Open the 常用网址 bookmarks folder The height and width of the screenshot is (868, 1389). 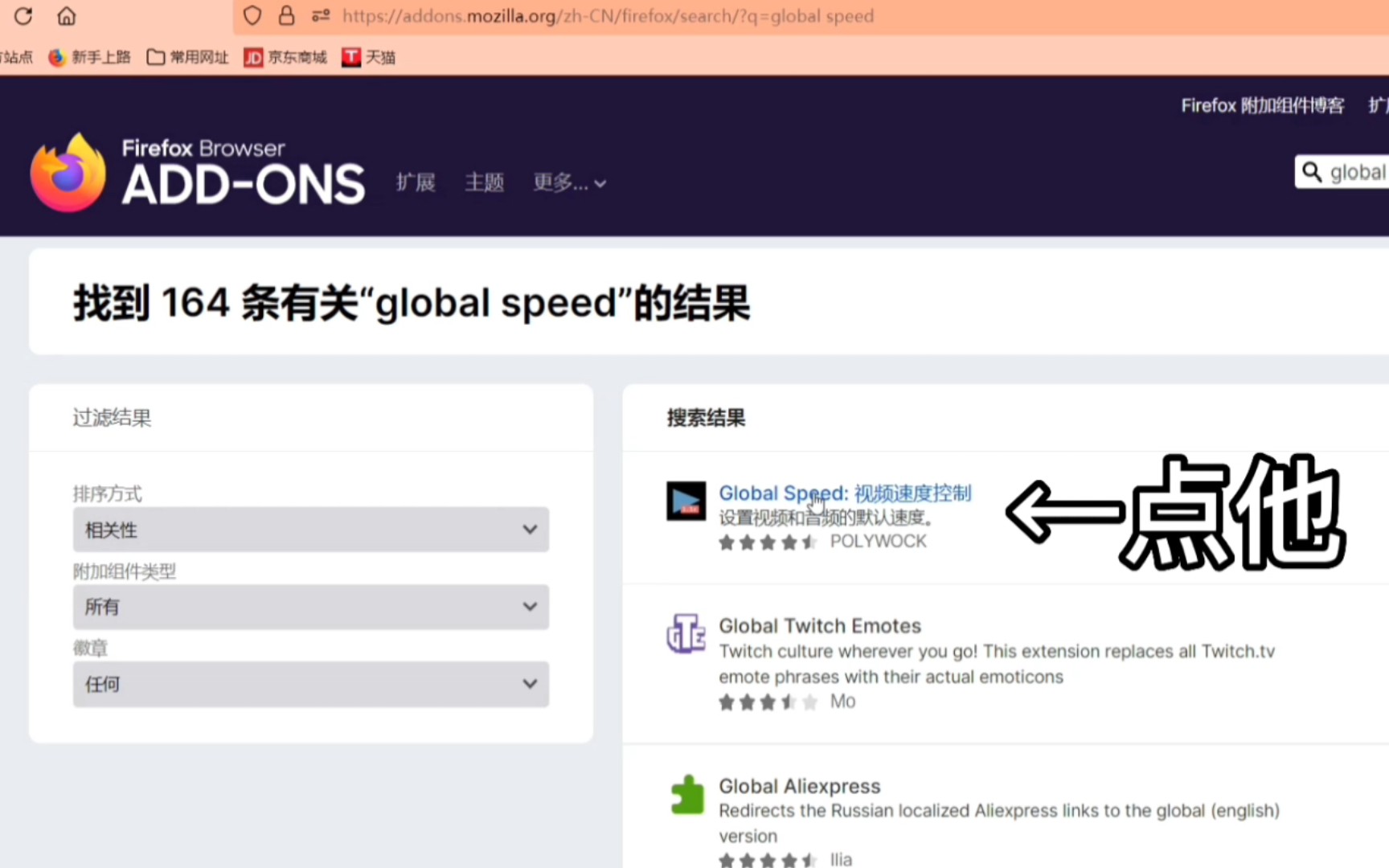pos(187,57)
